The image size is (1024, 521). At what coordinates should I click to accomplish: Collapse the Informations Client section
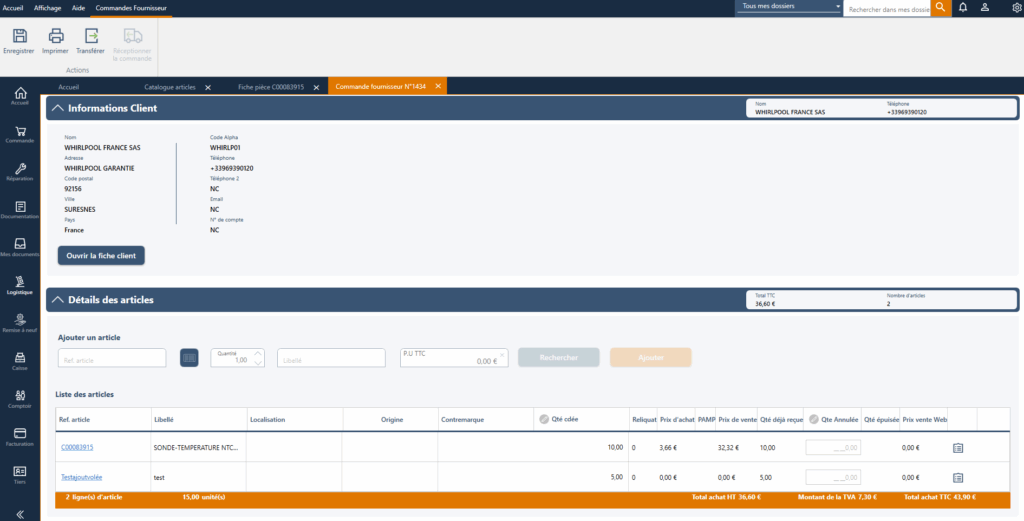(57, 108)
